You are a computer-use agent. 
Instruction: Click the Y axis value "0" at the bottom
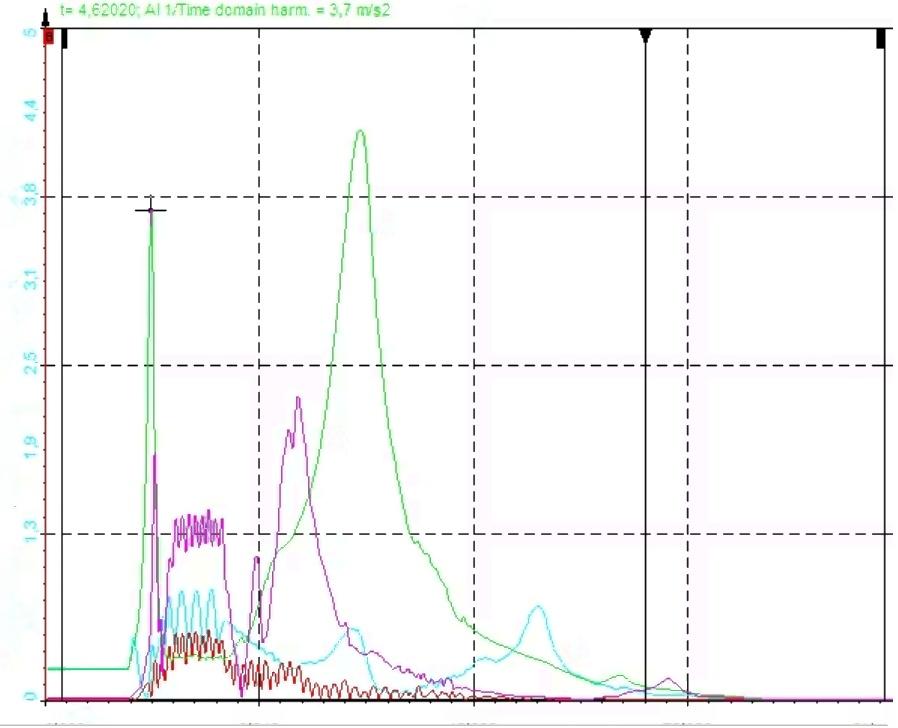[30, 696]
